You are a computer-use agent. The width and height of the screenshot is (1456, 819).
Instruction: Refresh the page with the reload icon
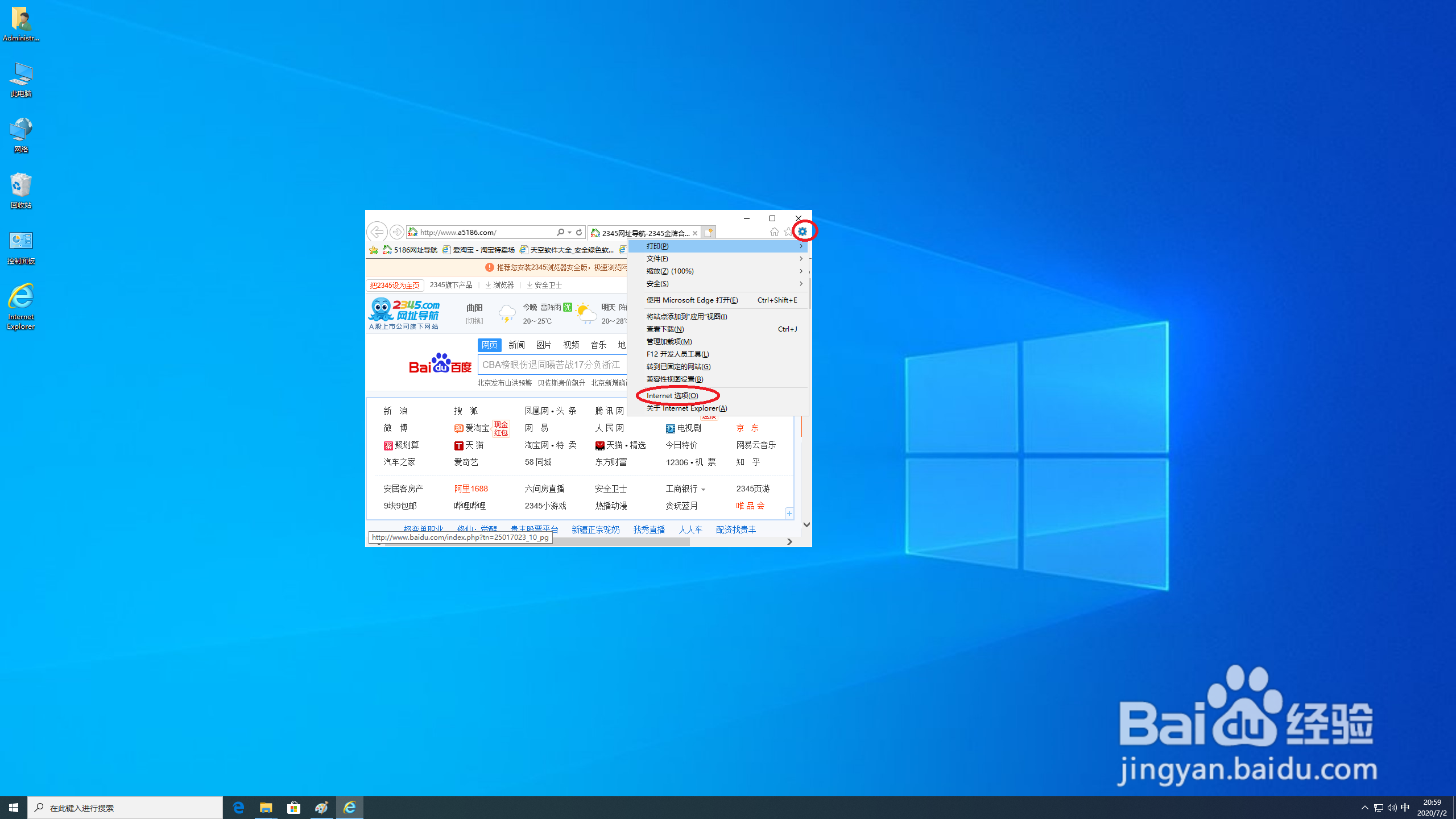click(578, 232)
